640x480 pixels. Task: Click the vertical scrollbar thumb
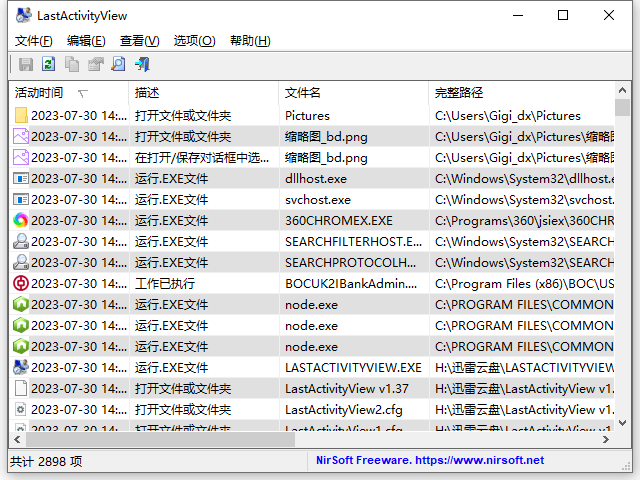(x=622, y=107)
